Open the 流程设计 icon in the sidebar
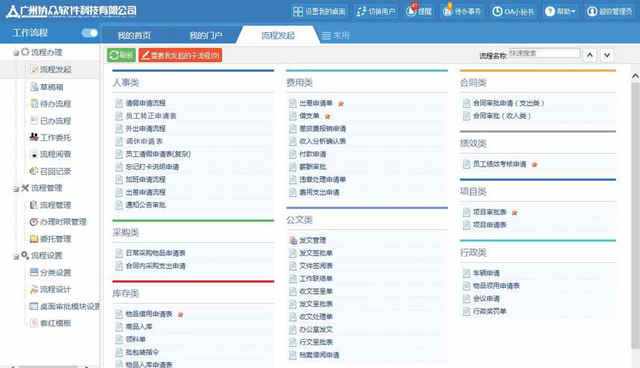The height and width of the screenshot is (368, 640). (x=34, y=289)
